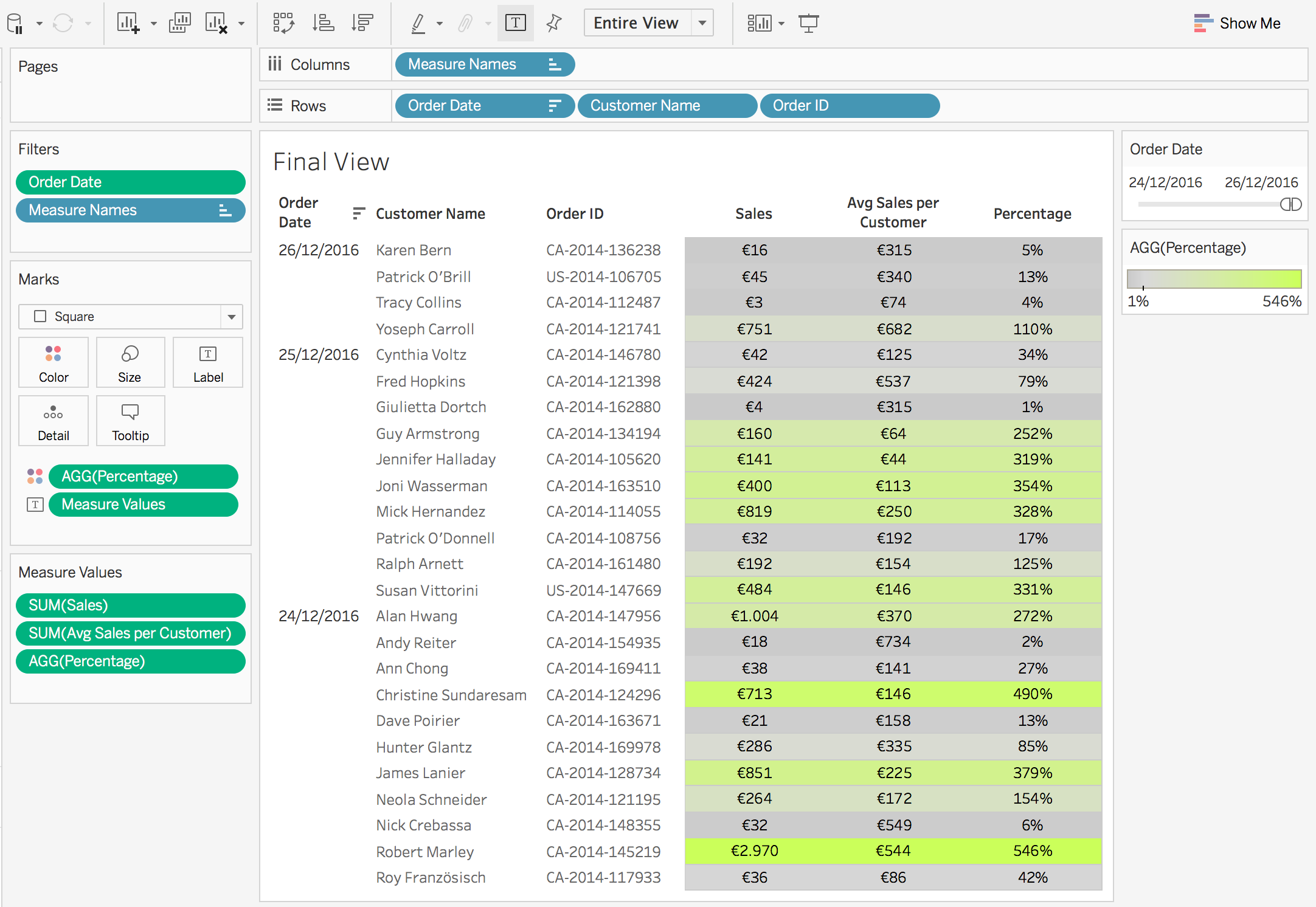The image size is (1316, 907).
Task: Expand the Show/Hide Cards dropdown
Action: tap(781, 24)
